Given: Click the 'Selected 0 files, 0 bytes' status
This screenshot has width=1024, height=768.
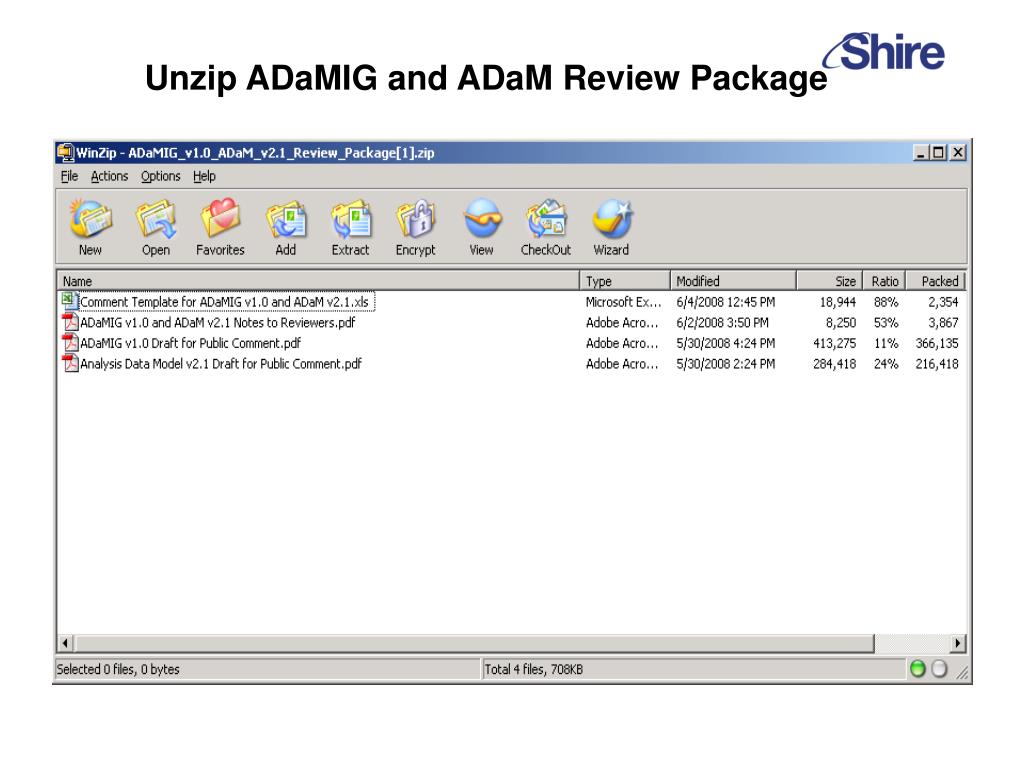Looking at the screenshot, I should (x=118, y=669).
